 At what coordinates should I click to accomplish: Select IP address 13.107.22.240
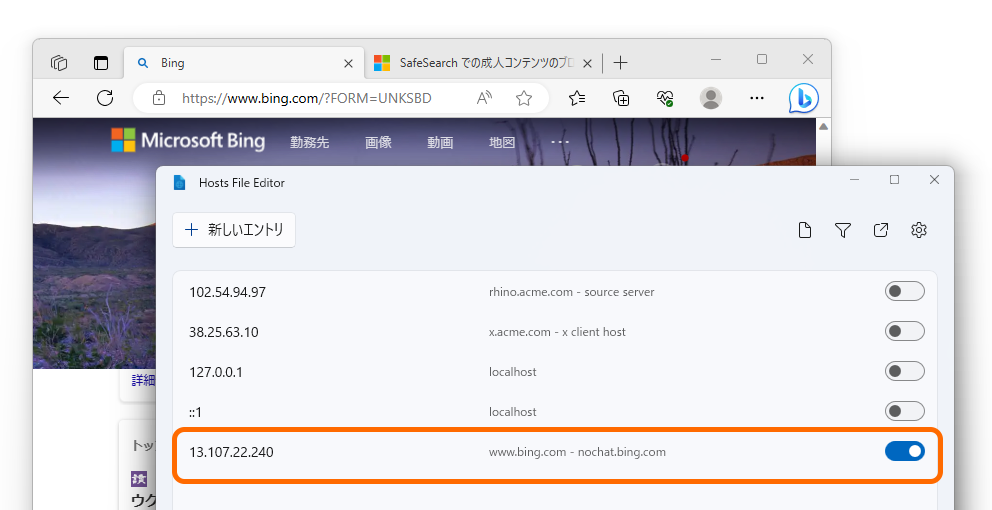point(231,452)
